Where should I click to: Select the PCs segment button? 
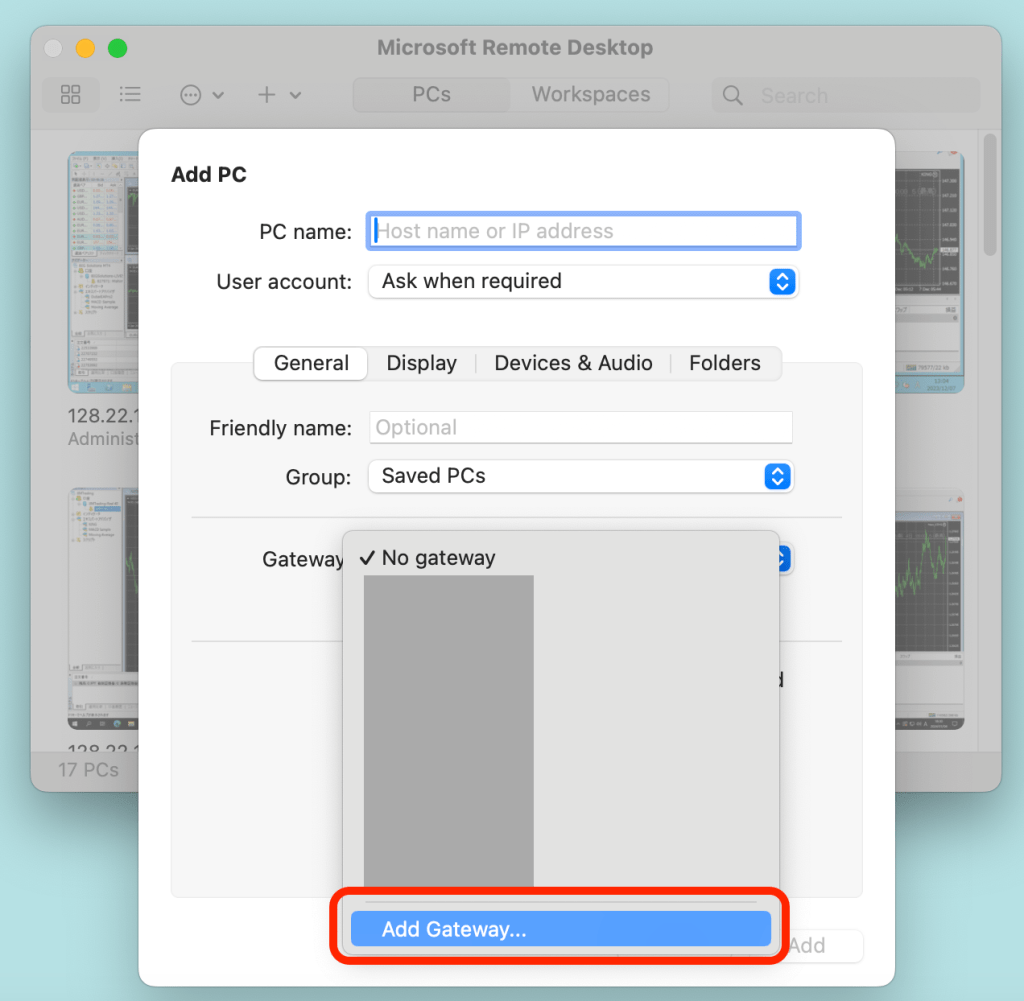click(431, 95)
